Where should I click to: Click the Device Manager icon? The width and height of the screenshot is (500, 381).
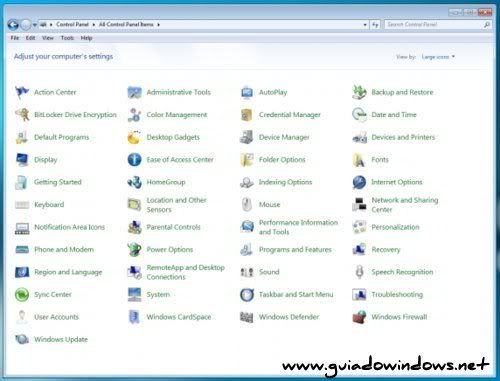point(247,137)
